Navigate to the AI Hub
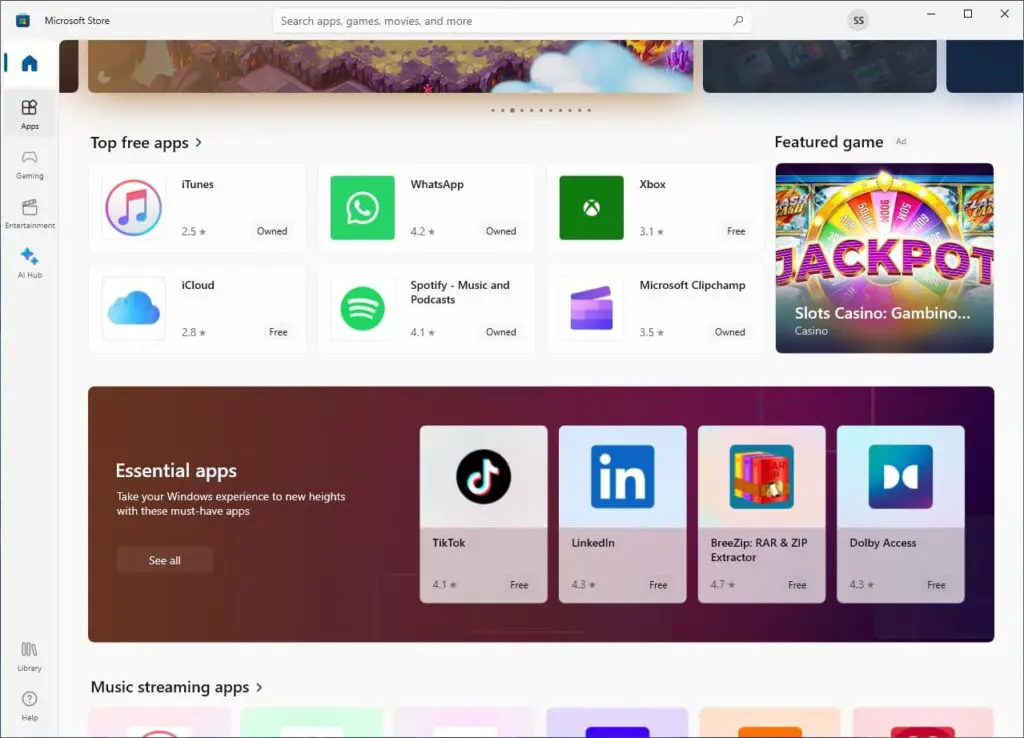 [x=29, y=260]
